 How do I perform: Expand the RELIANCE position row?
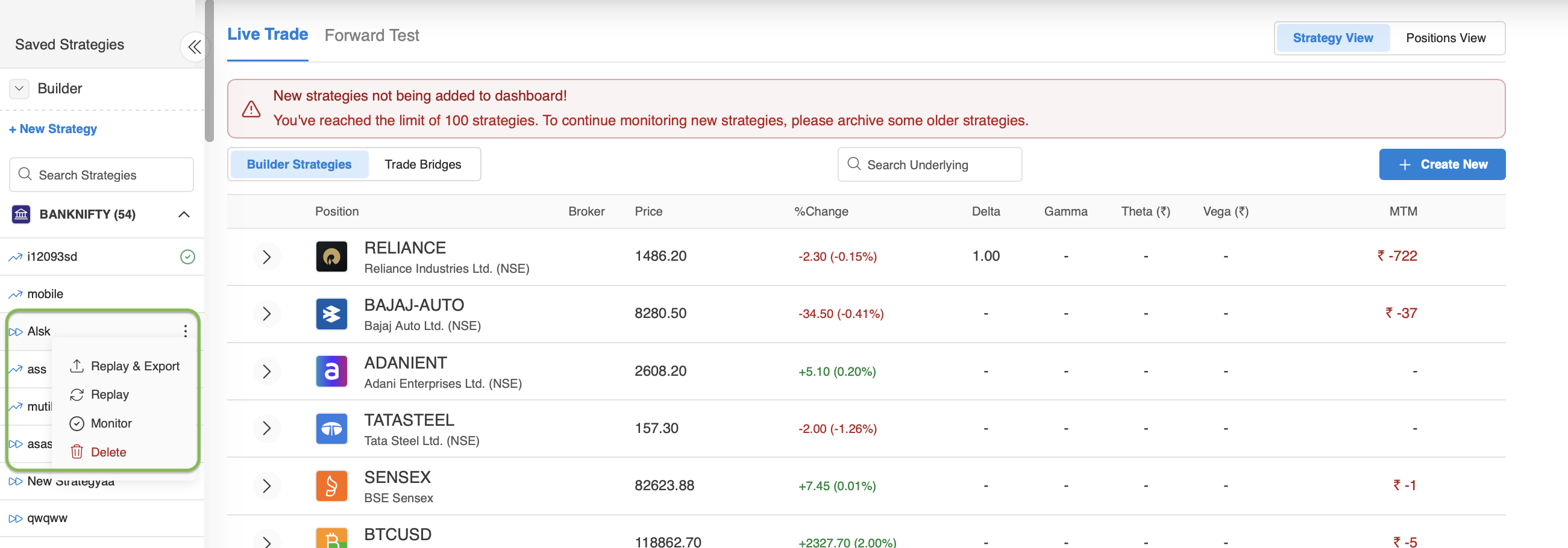tap(266, 257)
